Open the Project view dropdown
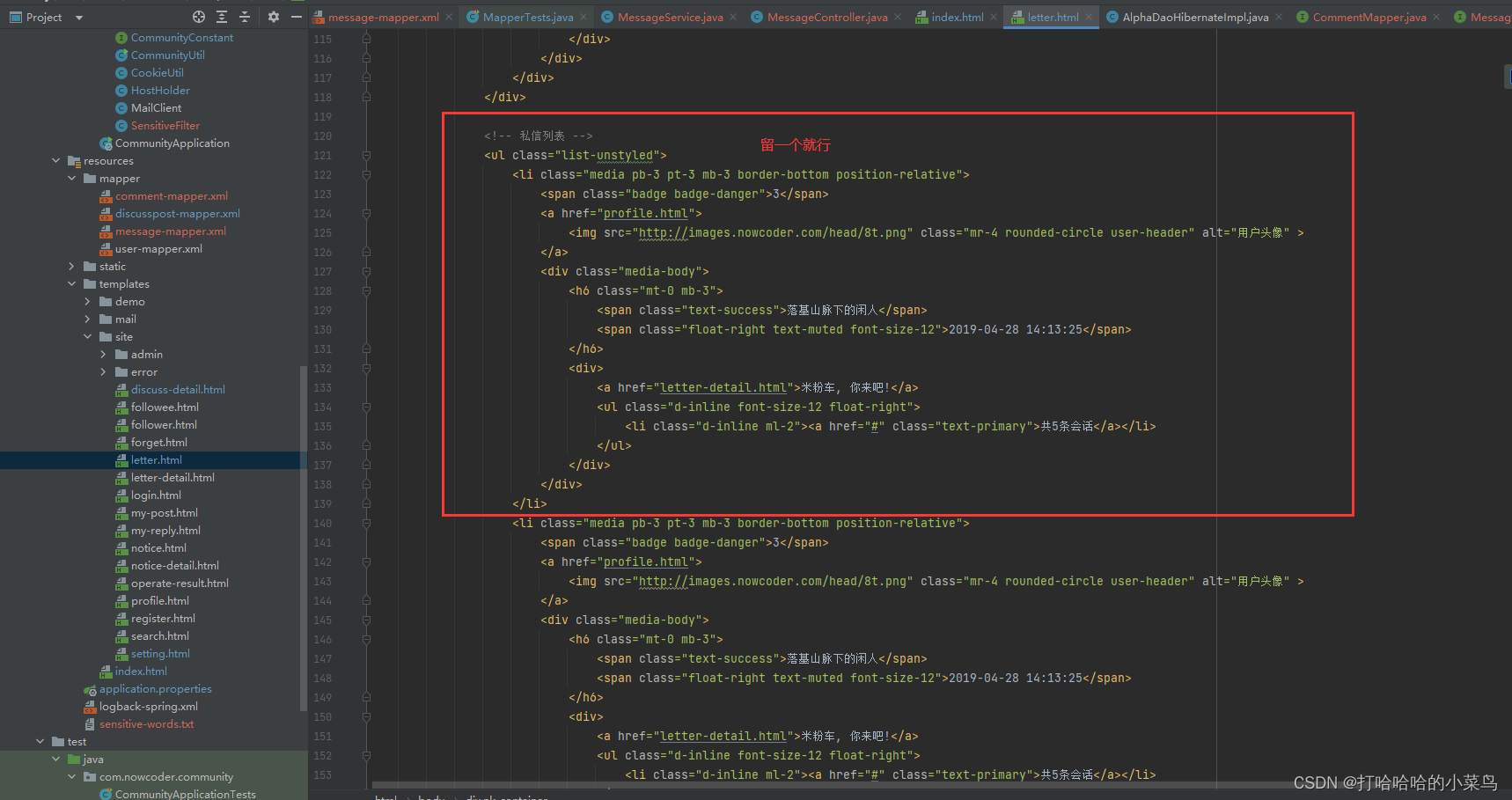 (79, 18)
